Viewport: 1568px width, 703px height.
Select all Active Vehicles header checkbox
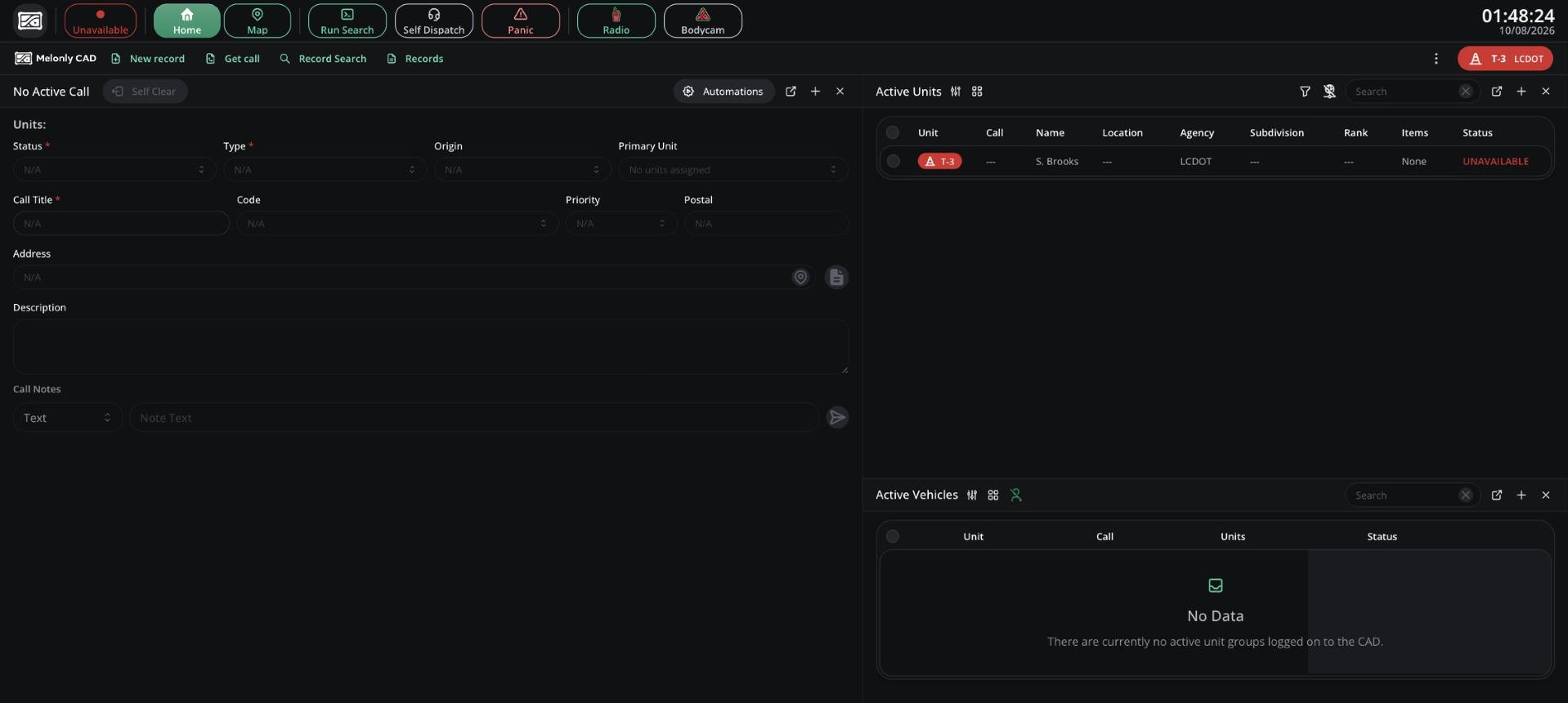coord(893,536)
